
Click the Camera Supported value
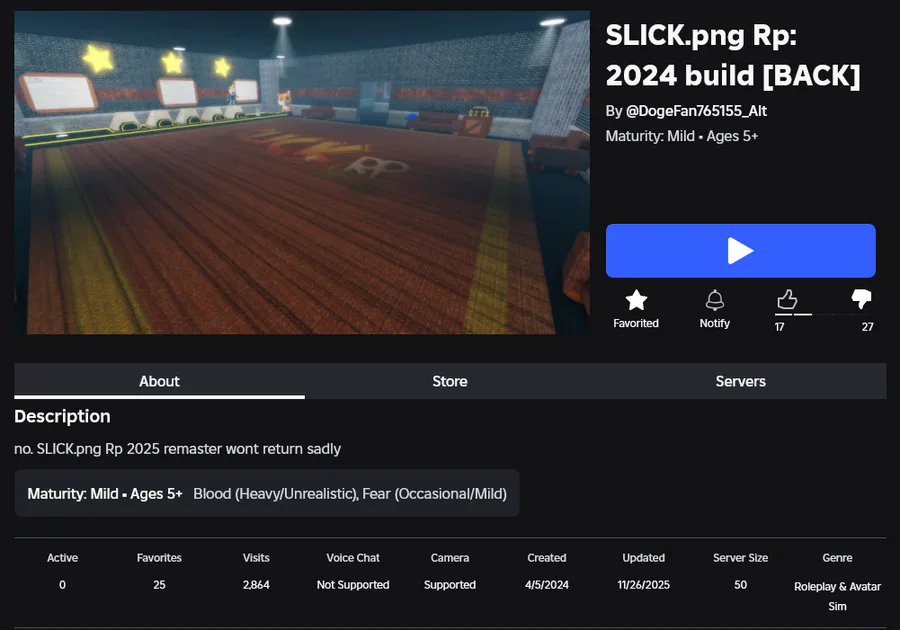pos(450,585)
